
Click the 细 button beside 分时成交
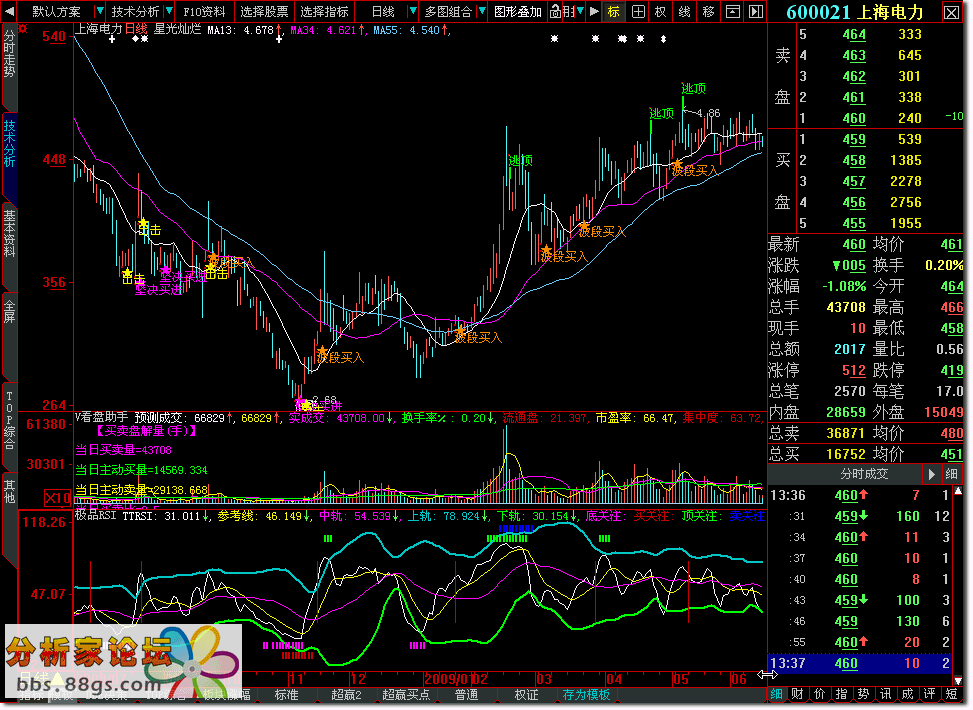pyautogui.click(x=951, y=474)
